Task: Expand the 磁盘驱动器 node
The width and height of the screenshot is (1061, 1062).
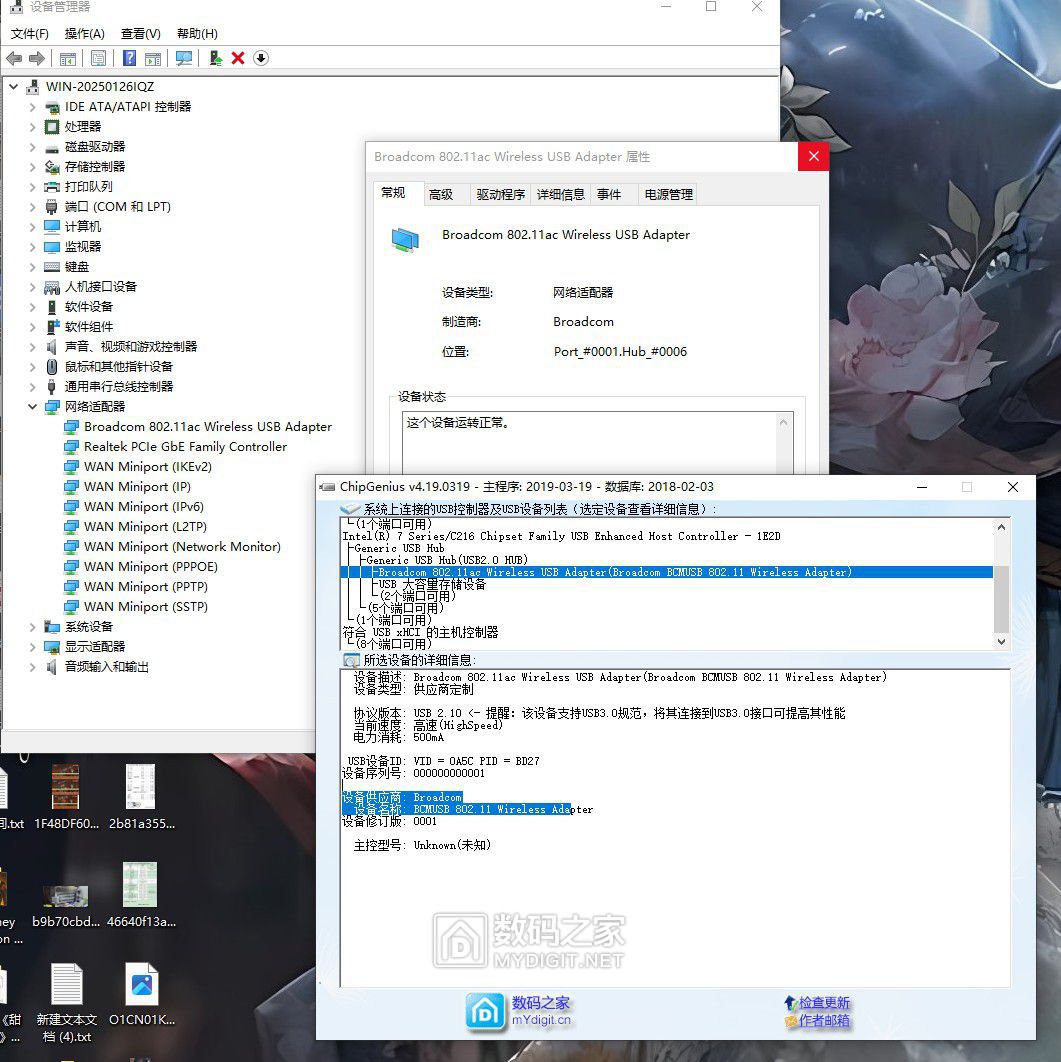Action: 33,147
